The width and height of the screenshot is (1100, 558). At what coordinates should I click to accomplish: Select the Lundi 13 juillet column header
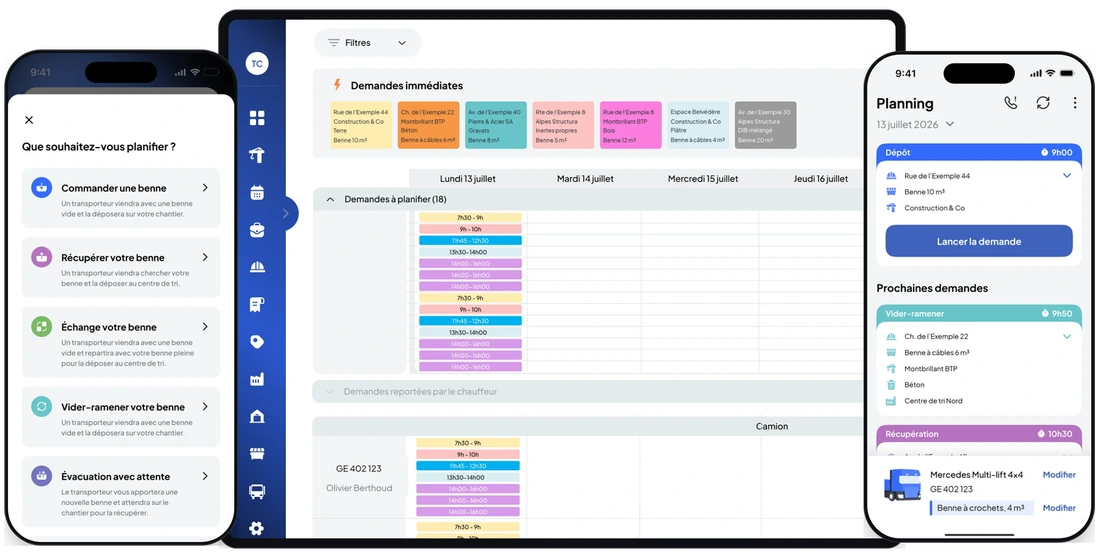[x=468, y=178]
